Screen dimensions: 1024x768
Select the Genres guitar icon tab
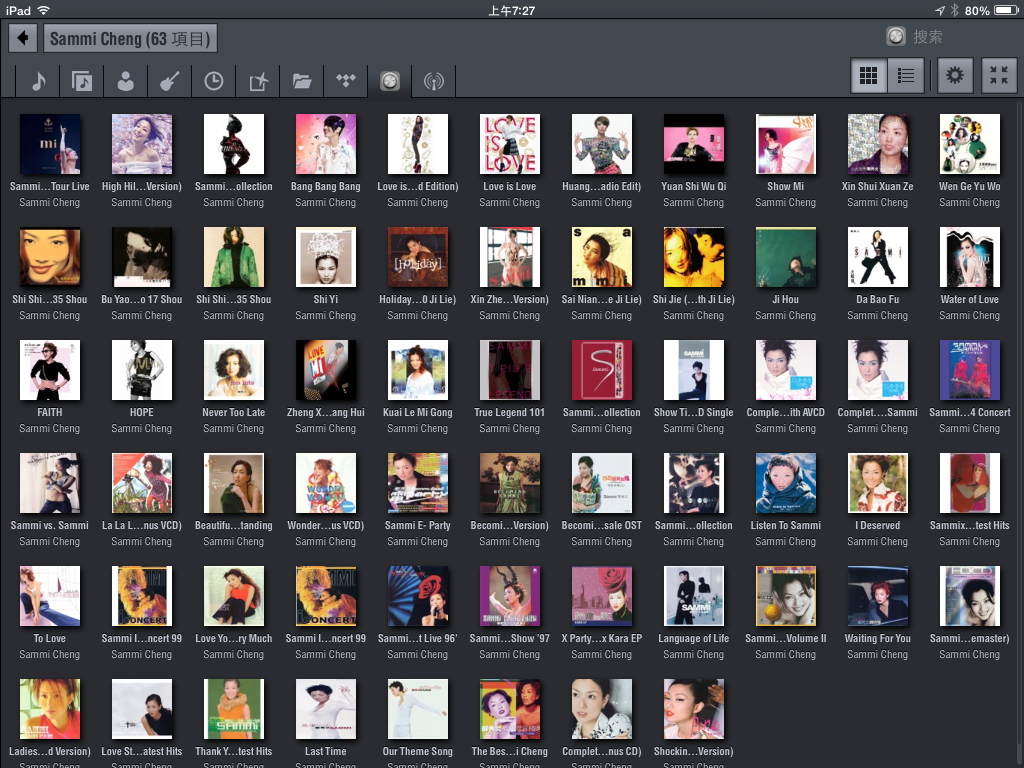(170, 81)
